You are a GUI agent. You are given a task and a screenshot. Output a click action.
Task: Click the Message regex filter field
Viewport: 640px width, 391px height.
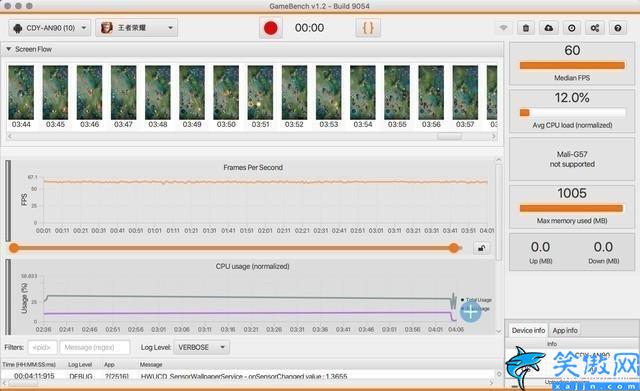pyautogui.click(x=95, y=347)
